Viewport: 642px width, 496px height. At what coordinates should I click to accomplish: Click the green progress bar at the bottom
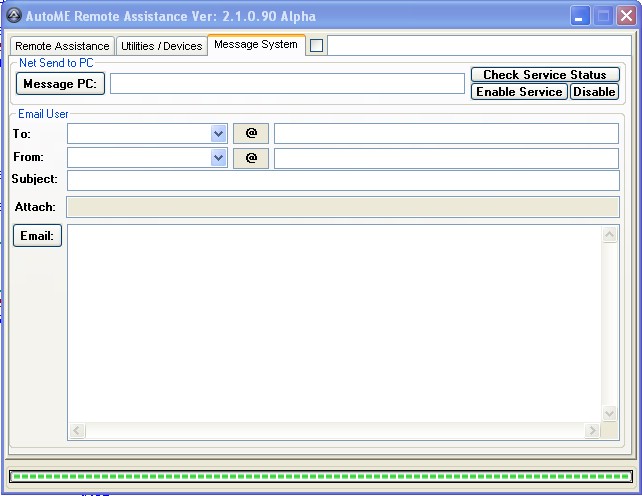pos(320,476)
